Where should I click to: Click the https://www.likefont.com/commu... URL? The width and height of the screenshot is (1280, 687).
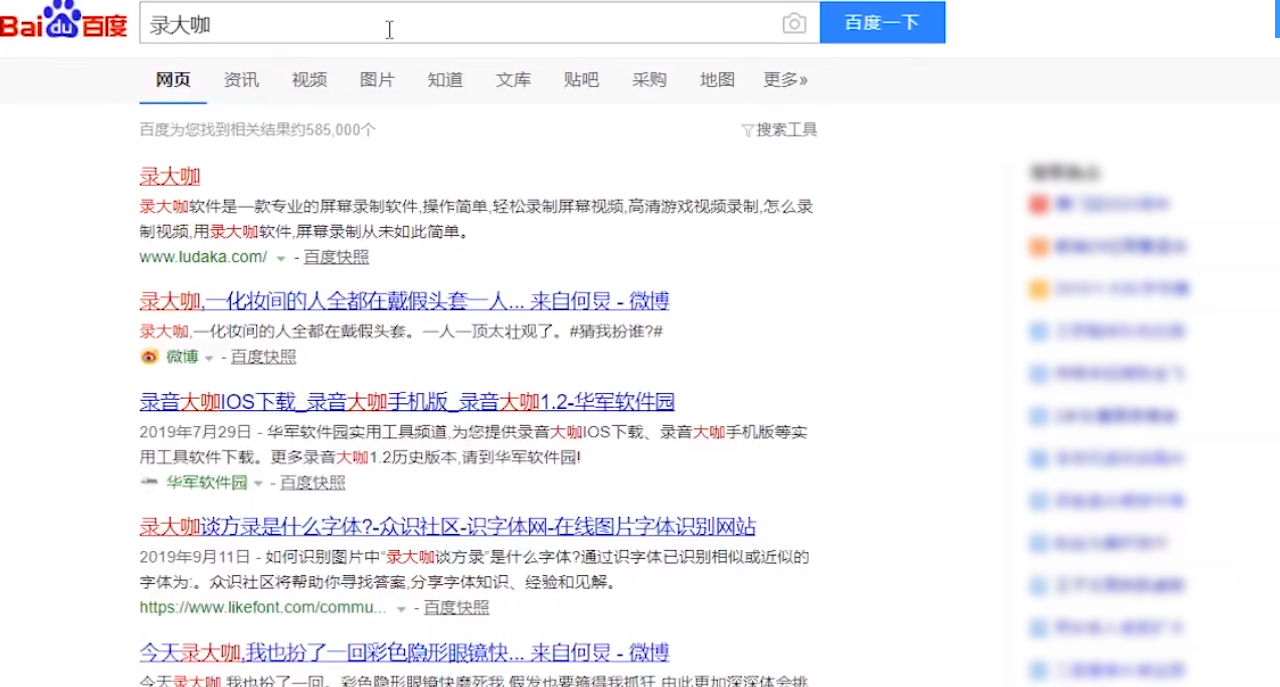pos(263,608)
